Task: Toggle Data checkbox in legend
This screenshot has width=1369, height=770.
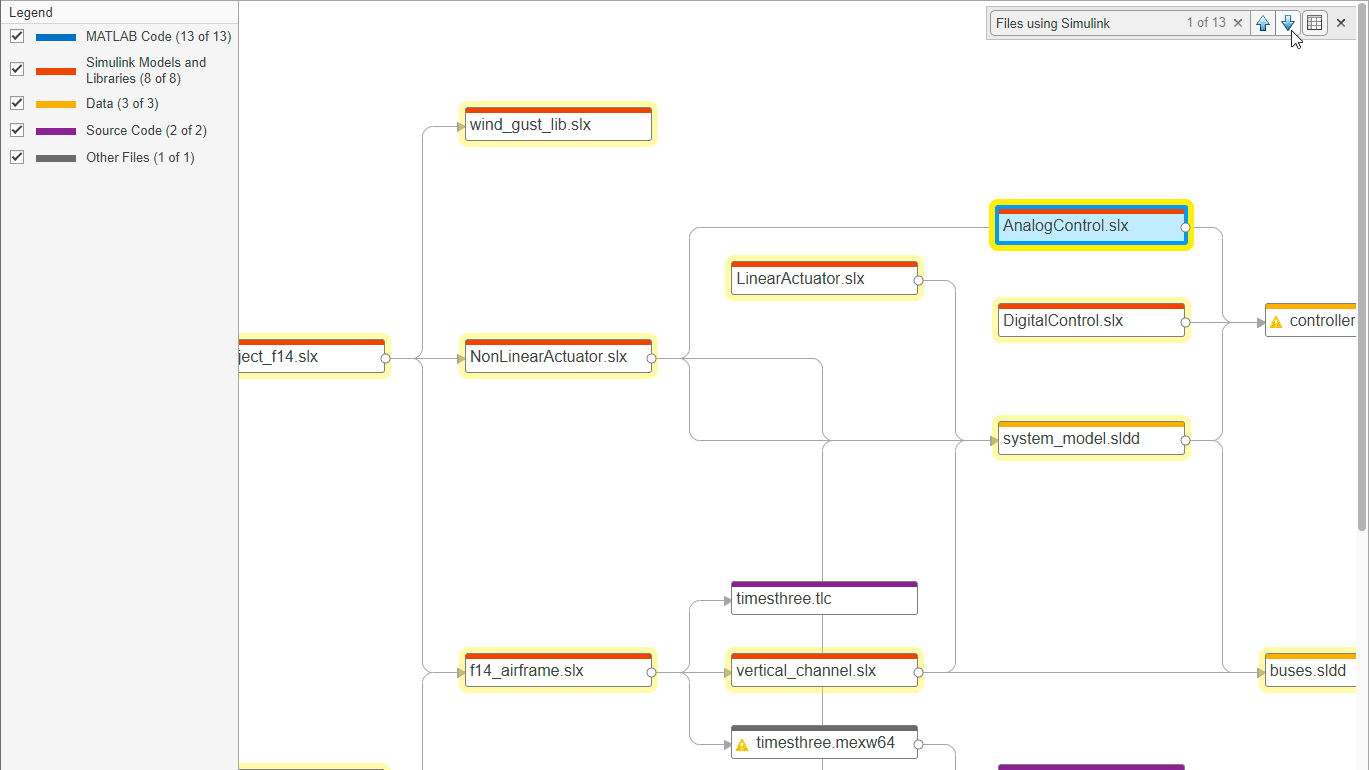Action: point(17,103)
